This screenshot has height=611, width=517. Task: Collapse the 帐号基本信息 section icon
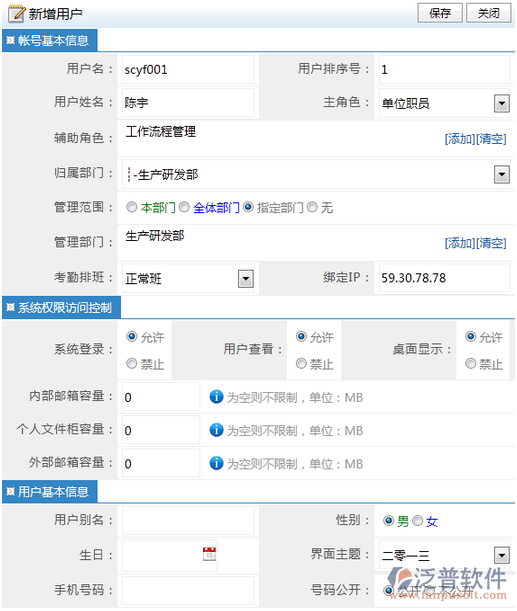[x=11, y=40]
